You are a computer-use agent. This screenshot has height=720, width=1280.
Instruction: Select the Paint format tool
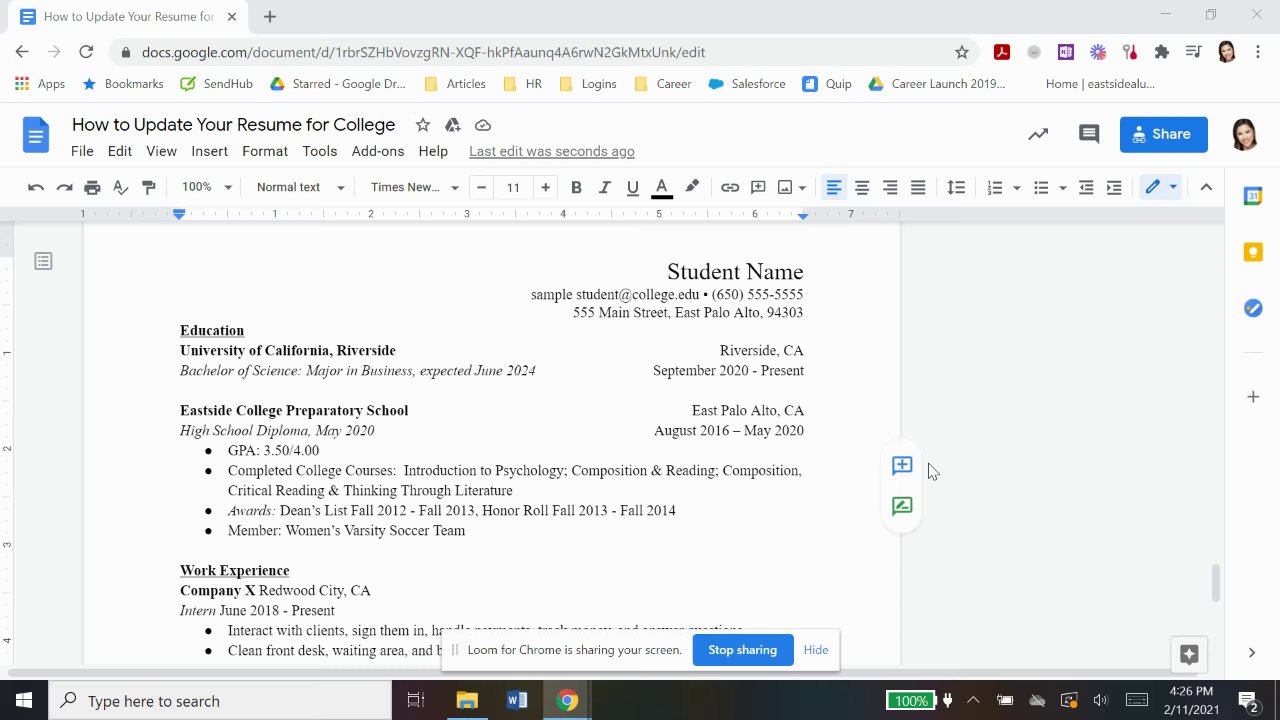[148, 187]
